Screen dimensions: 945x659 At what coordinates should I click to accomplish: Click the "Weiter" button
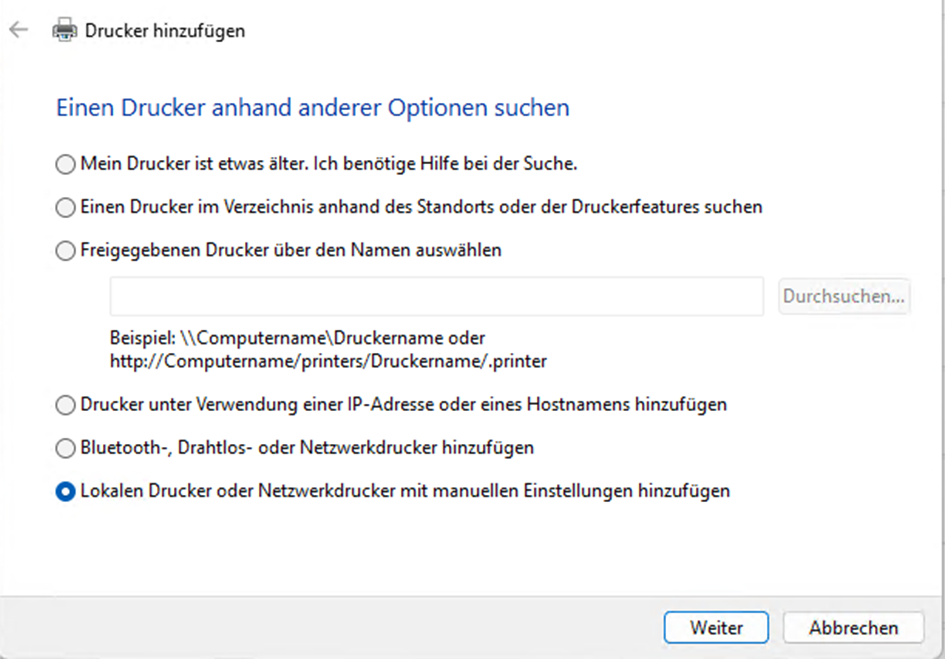(x=716, y=628)
